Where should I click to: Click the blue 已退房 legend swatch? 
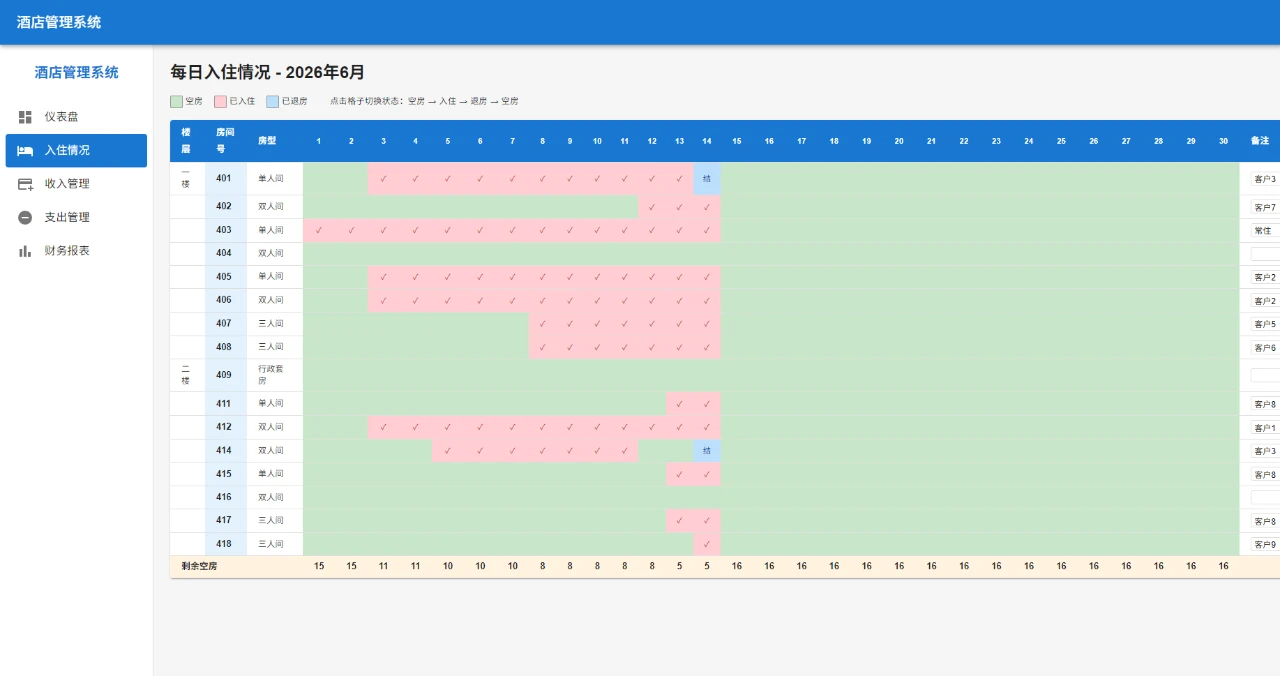click(273, 101)
